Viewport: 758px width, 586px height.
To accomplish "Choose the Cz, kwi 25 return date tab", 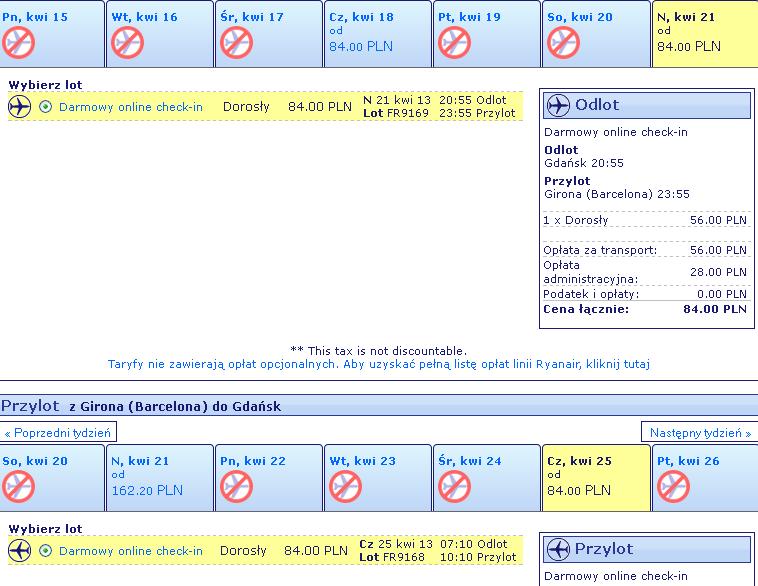I will click(596, 478).
